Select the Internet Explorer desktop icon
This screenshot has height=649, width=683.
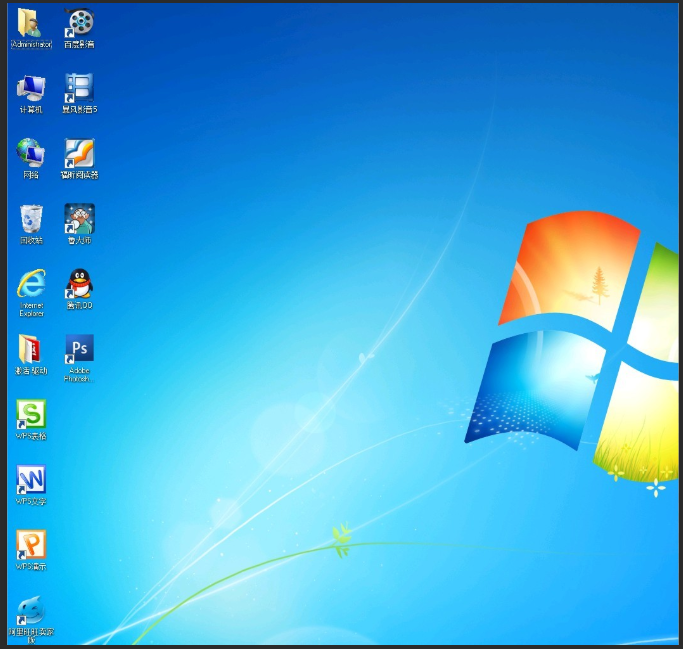click(31, 284)
